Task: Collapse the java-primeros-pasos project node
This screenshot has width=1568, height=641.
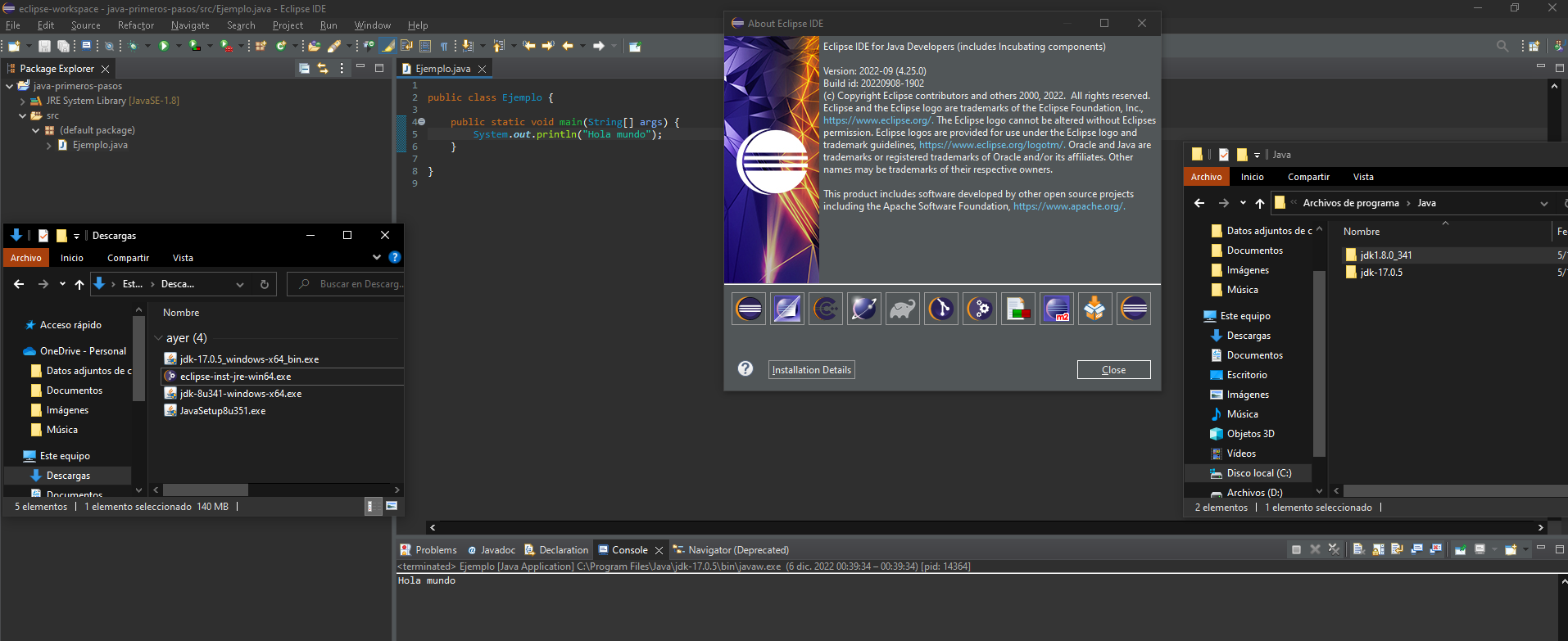Action: coord(10,86)
